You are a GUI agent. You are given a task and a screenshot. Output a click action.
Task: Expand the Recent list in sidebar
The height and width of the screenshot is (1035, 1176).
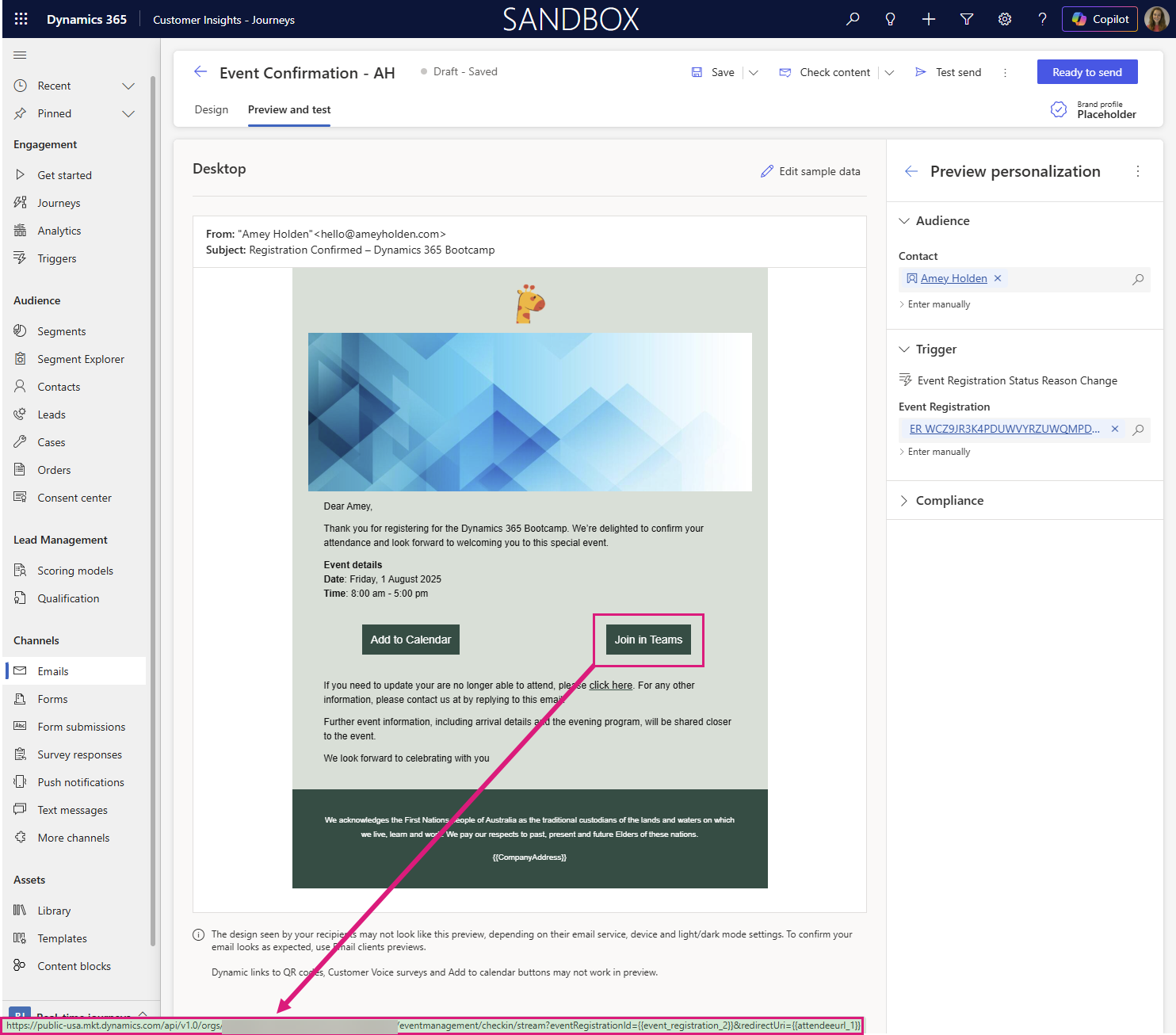128,86
